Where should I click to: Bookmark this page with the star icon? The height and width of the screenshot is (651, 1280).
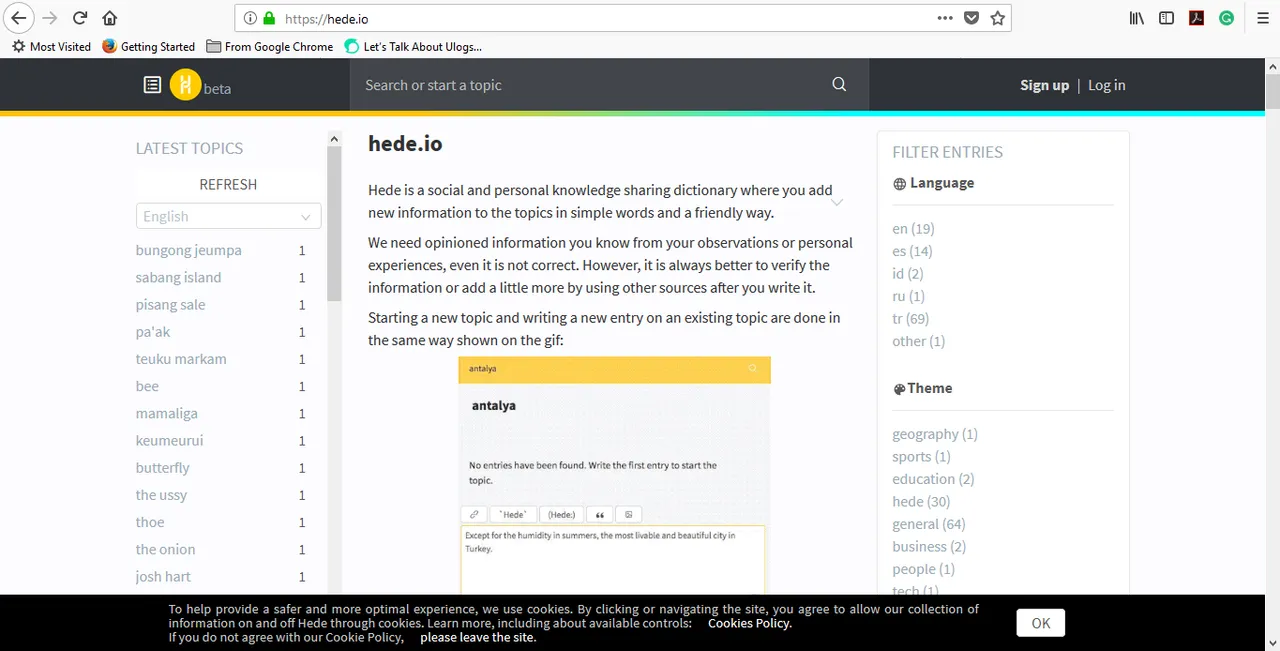pos(997,18)
